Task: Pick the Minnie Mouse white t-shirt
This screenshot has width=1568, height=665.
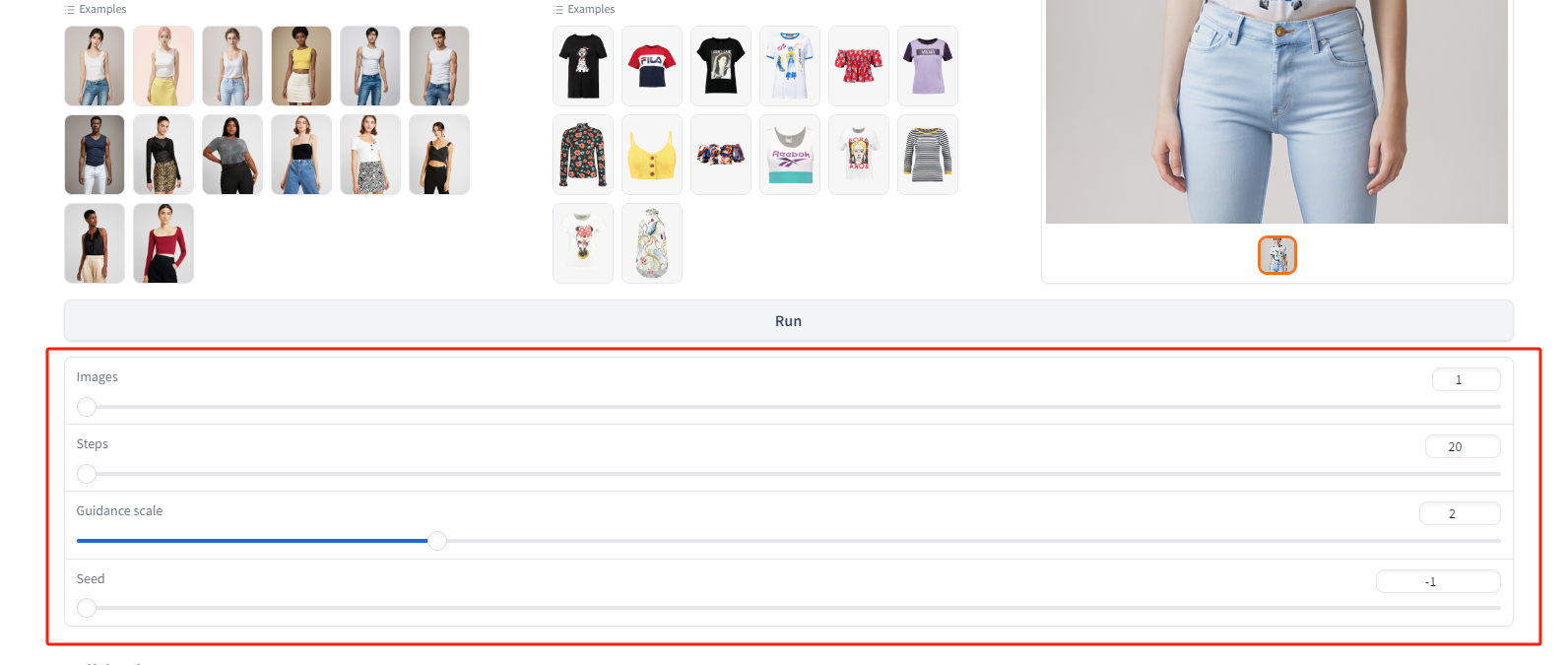Action: pyautogui.click(x=583, y=243)
